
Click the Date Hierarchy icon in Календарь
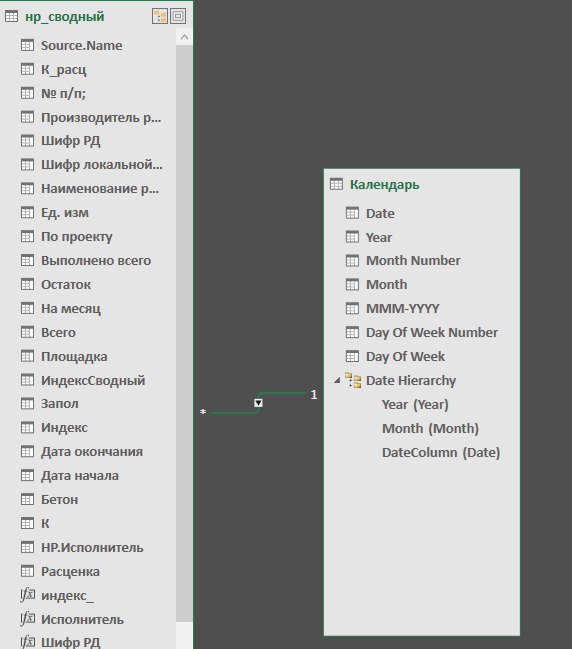pos(353,380)
